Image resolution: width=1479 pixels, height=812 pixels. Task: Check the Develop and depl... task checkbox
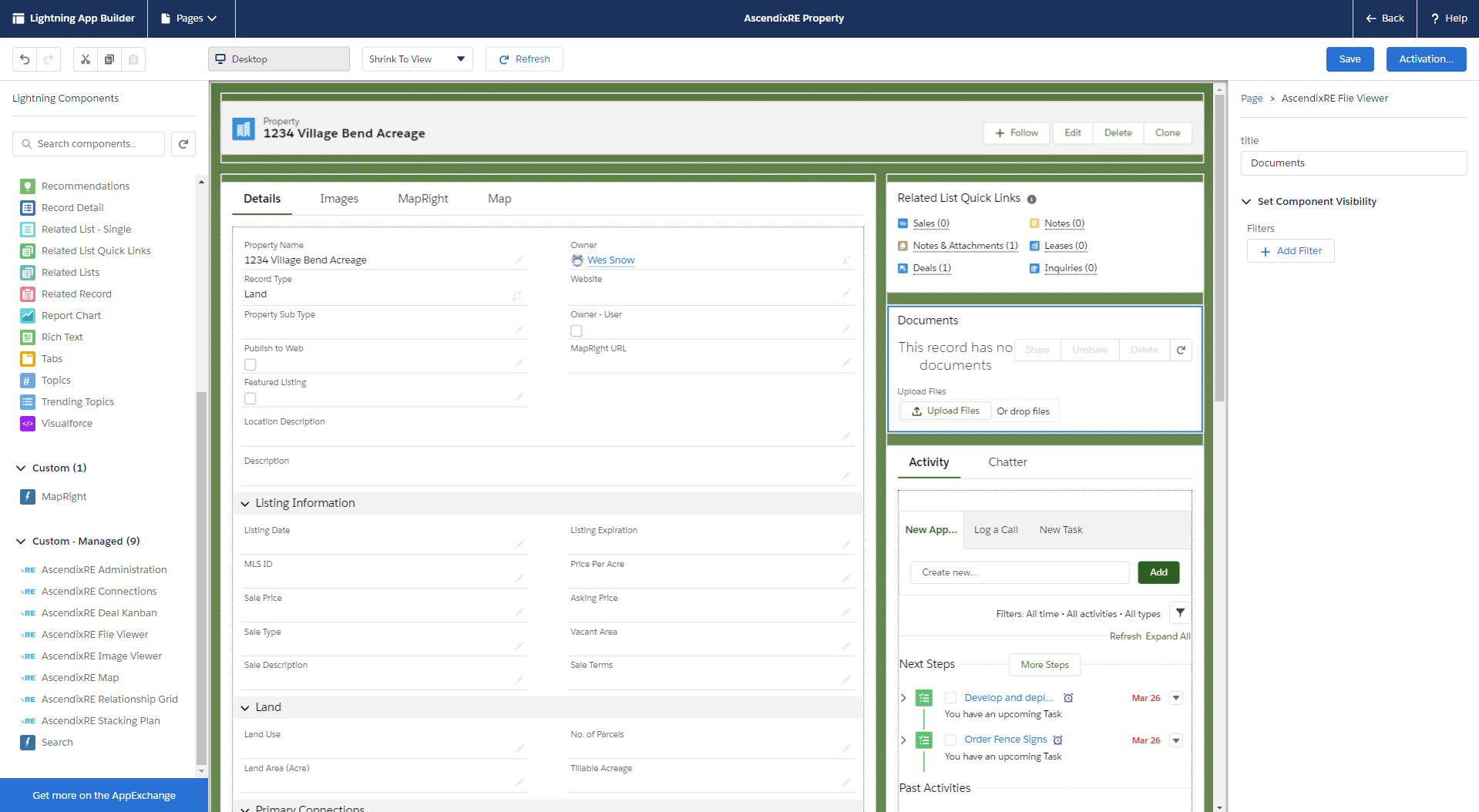point(951,698)
